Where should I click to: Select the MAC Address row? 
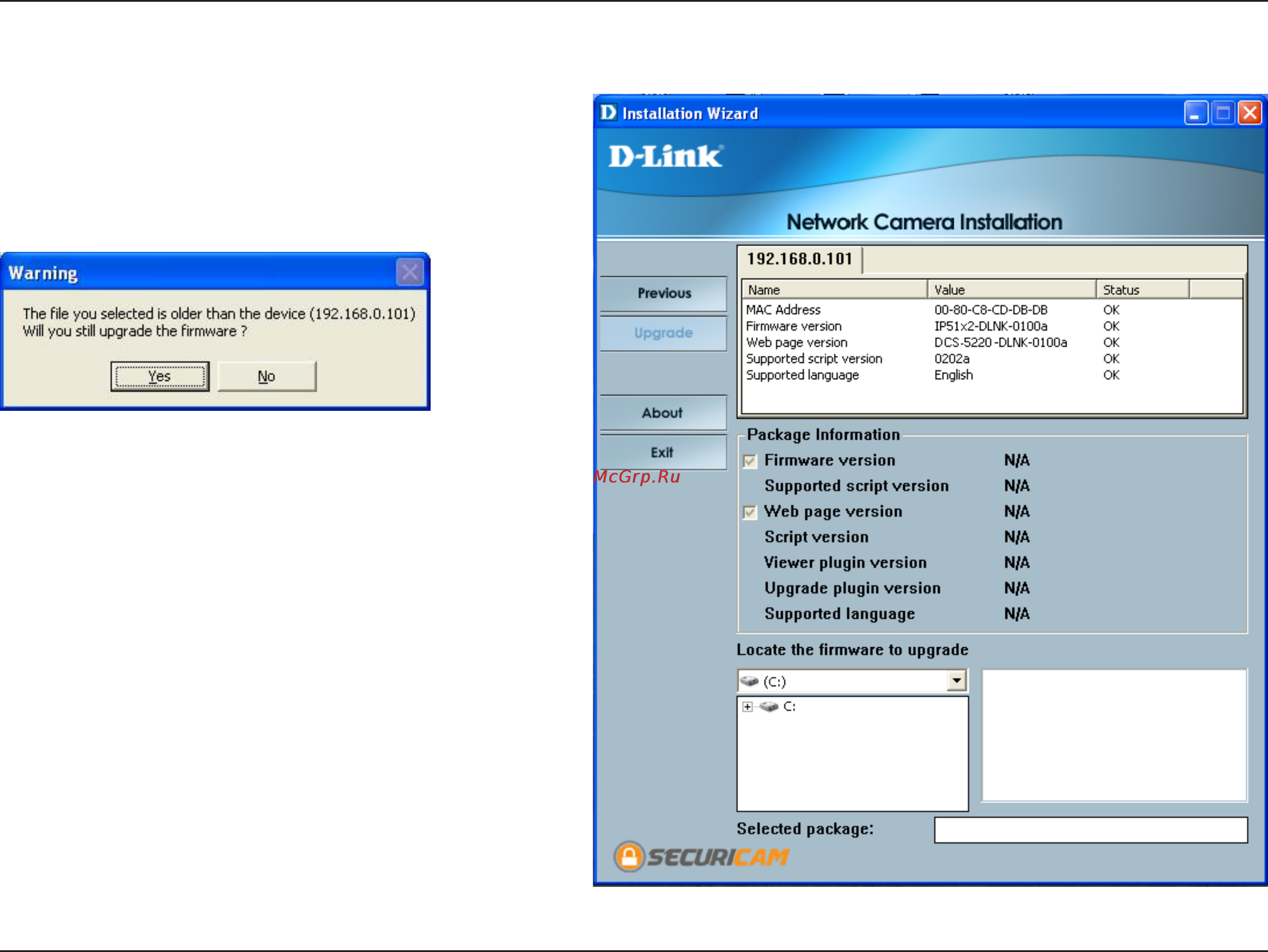pos(992,310)
